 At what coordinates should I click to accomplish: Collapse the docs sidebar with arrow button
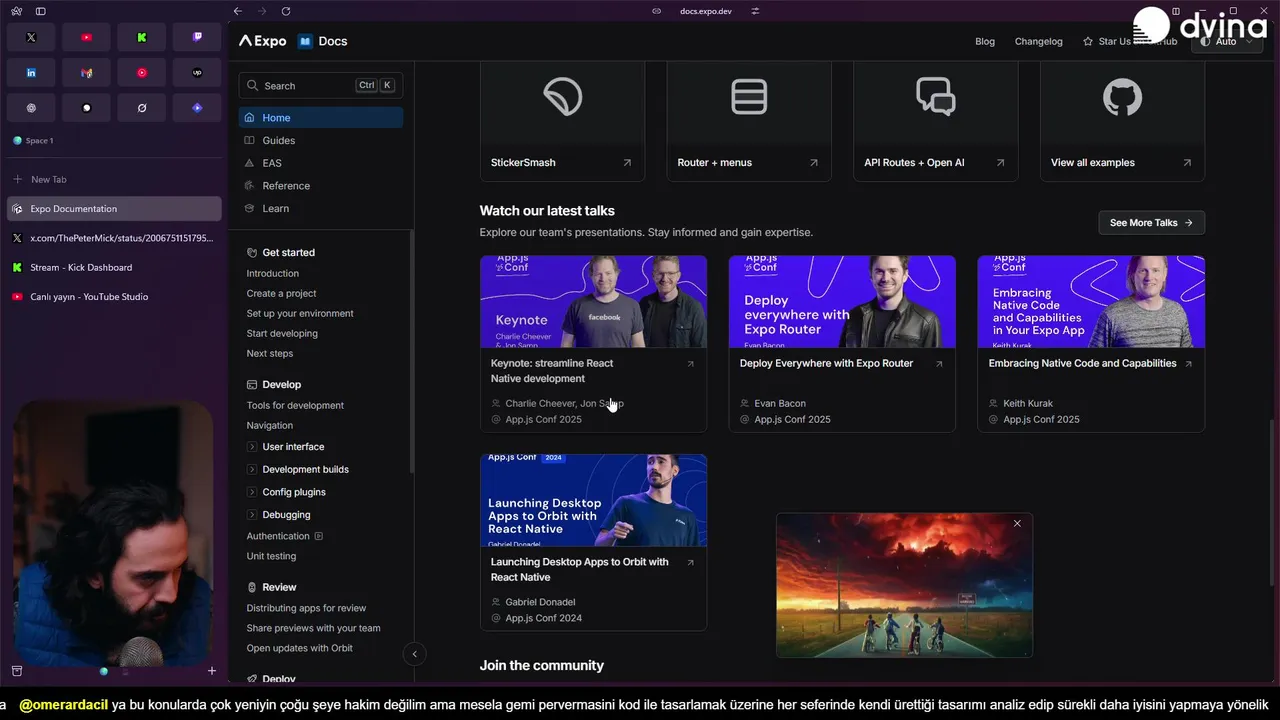[x=414, y=654]
